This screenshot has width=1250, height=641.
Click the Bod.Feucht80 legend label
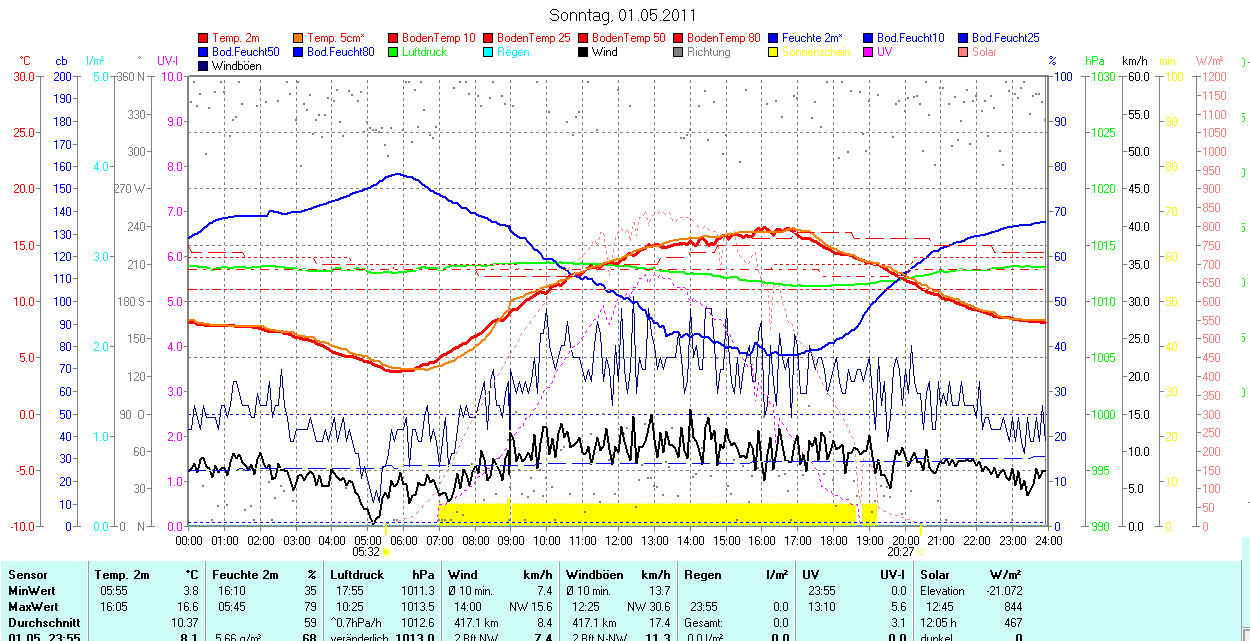pyautogui.click(x=340, y=52)
